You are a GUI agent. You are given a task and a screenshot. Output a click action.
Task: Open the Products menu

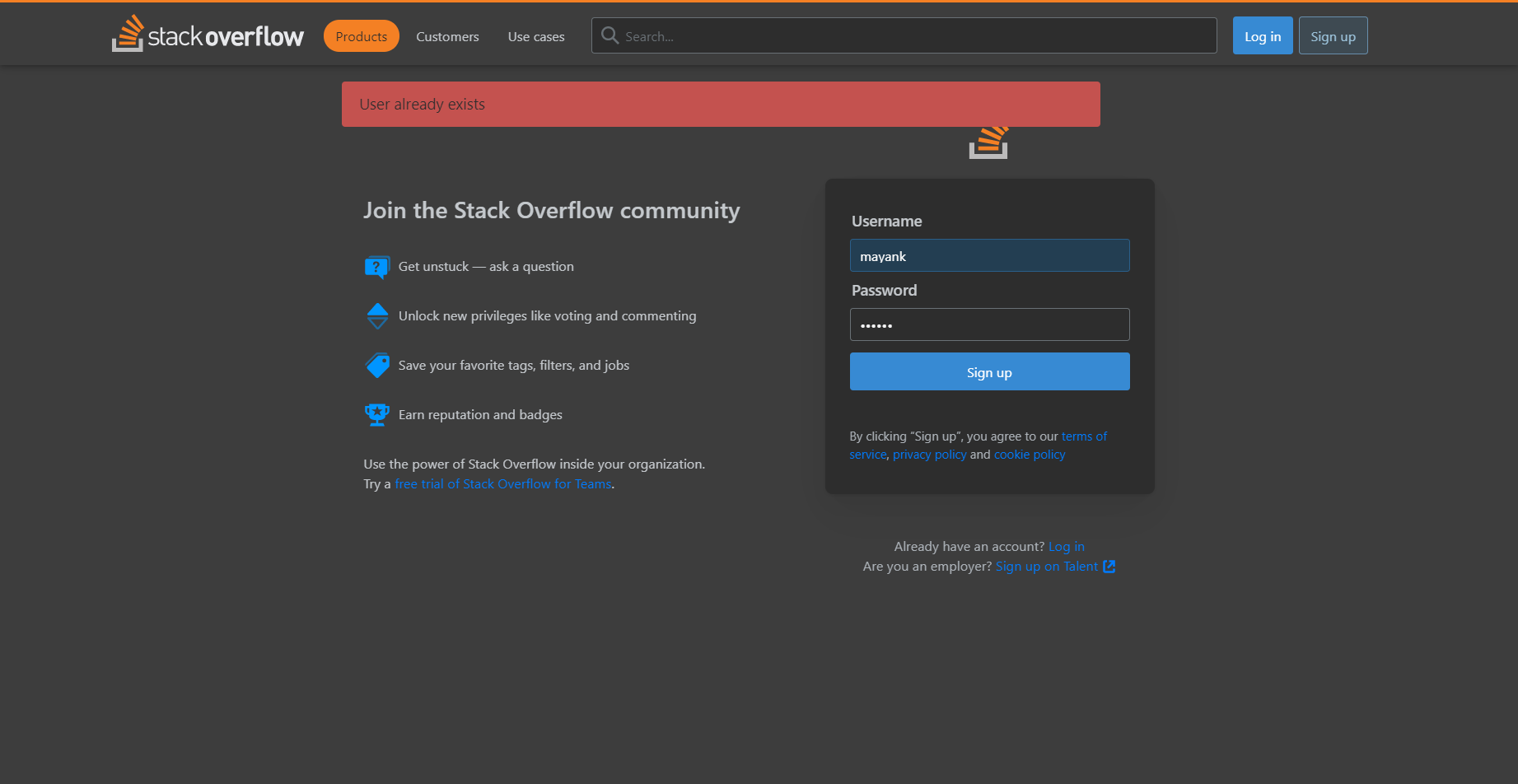[361, 35]
